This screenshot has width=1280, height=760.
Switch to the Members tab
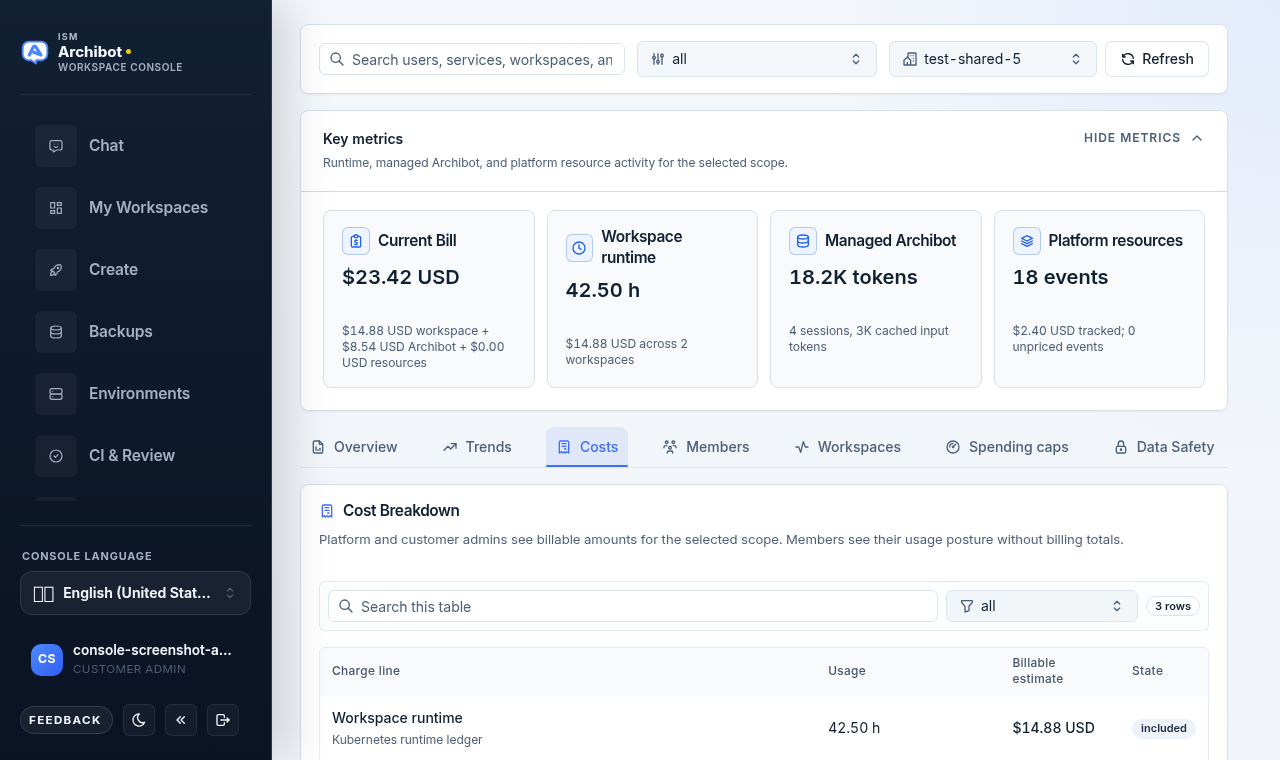click(x=706, y=447)
